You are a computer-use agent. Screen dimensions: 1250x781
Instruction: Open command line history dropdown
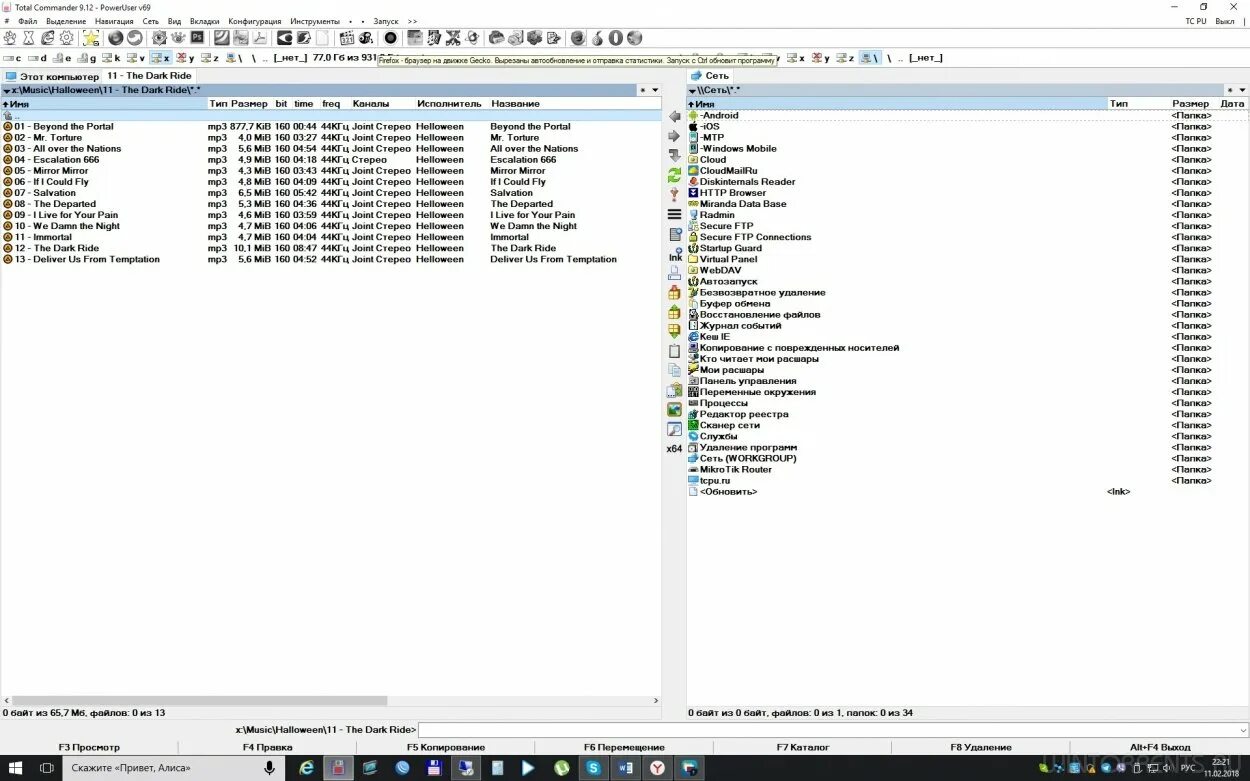(x=1241, y=730)
